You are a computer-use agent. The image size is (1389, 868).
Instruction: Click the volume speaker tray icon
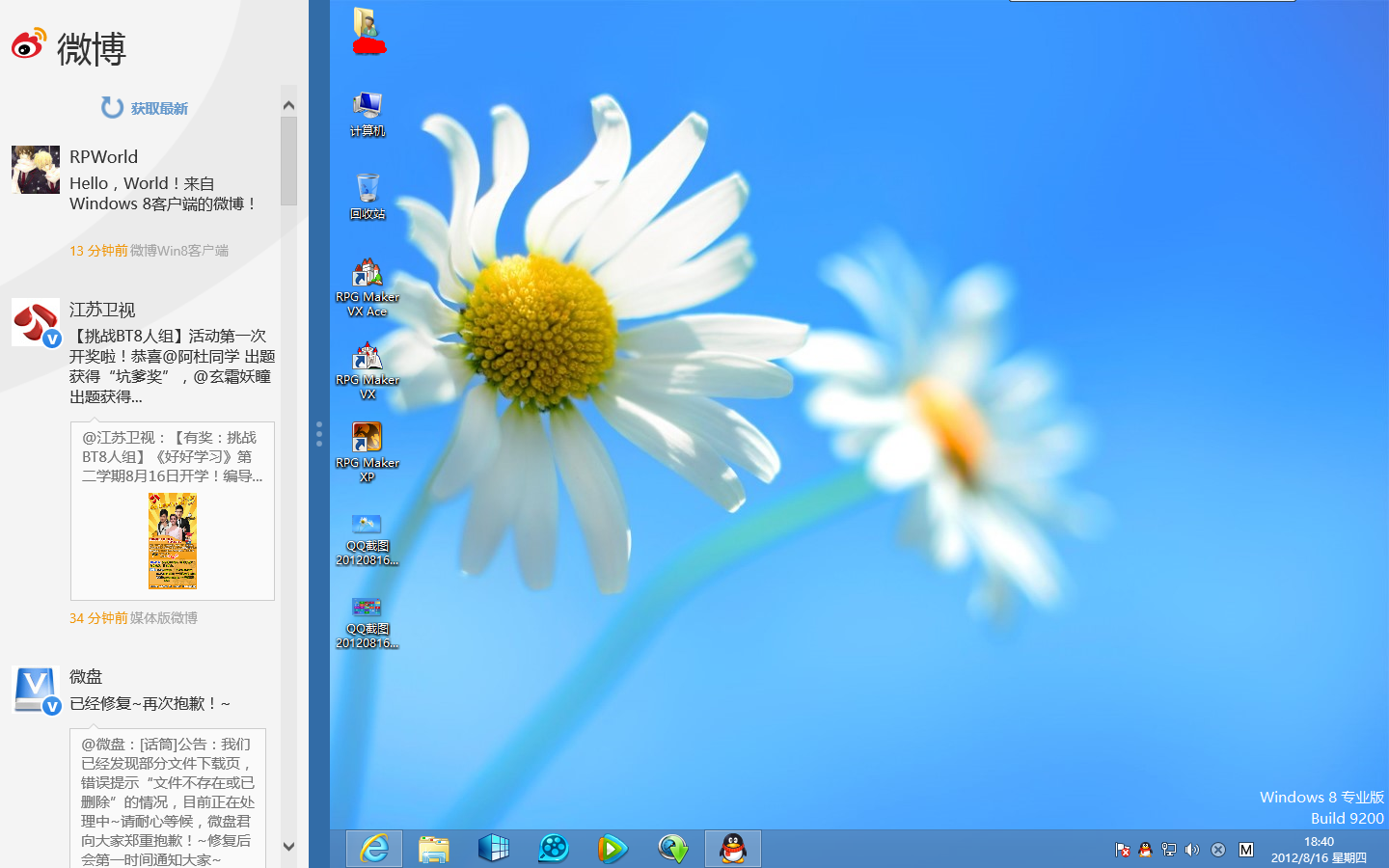(1192, 850)
